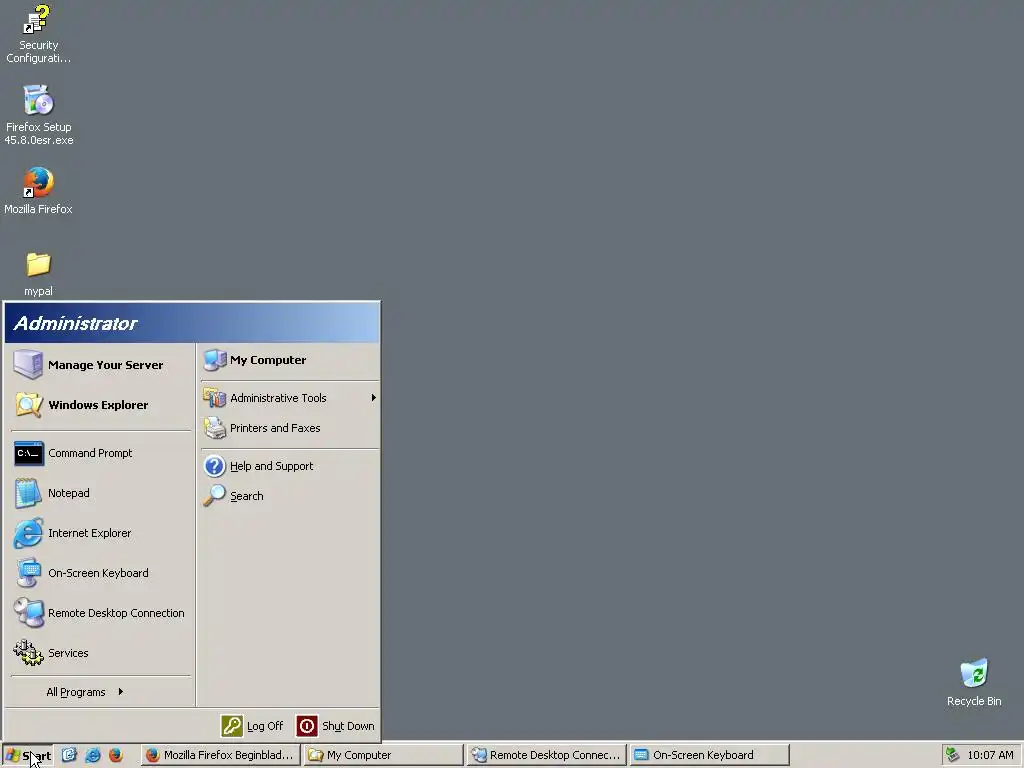Switch to Remote Desktop Connection taskbar button

547,755
